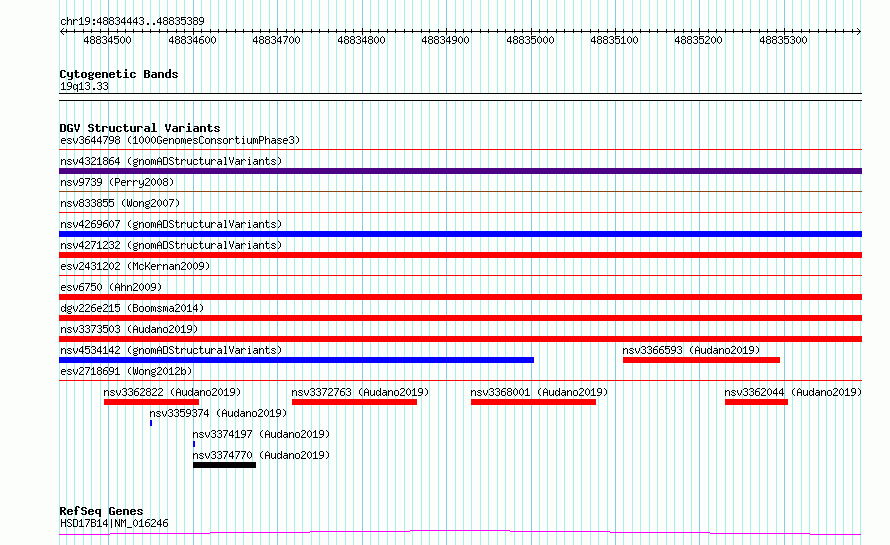Click ruler position 48834700

point(276,40)
